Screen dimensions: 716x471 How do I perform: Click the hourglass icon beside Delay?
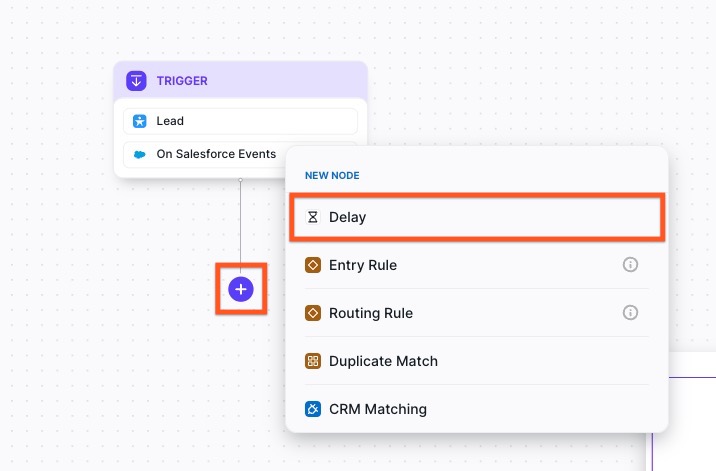coord(313,217)
